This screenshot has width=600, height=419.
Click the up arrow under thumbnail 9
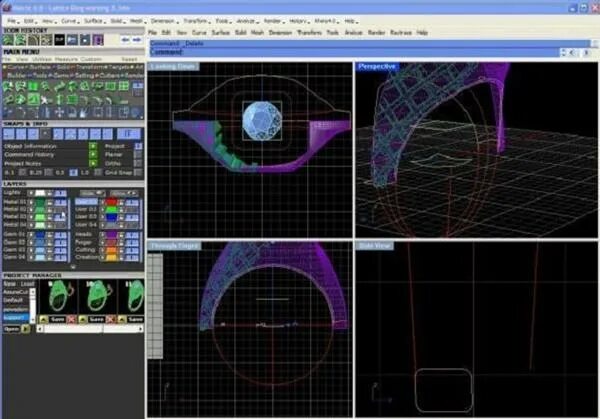click(44, 319)
